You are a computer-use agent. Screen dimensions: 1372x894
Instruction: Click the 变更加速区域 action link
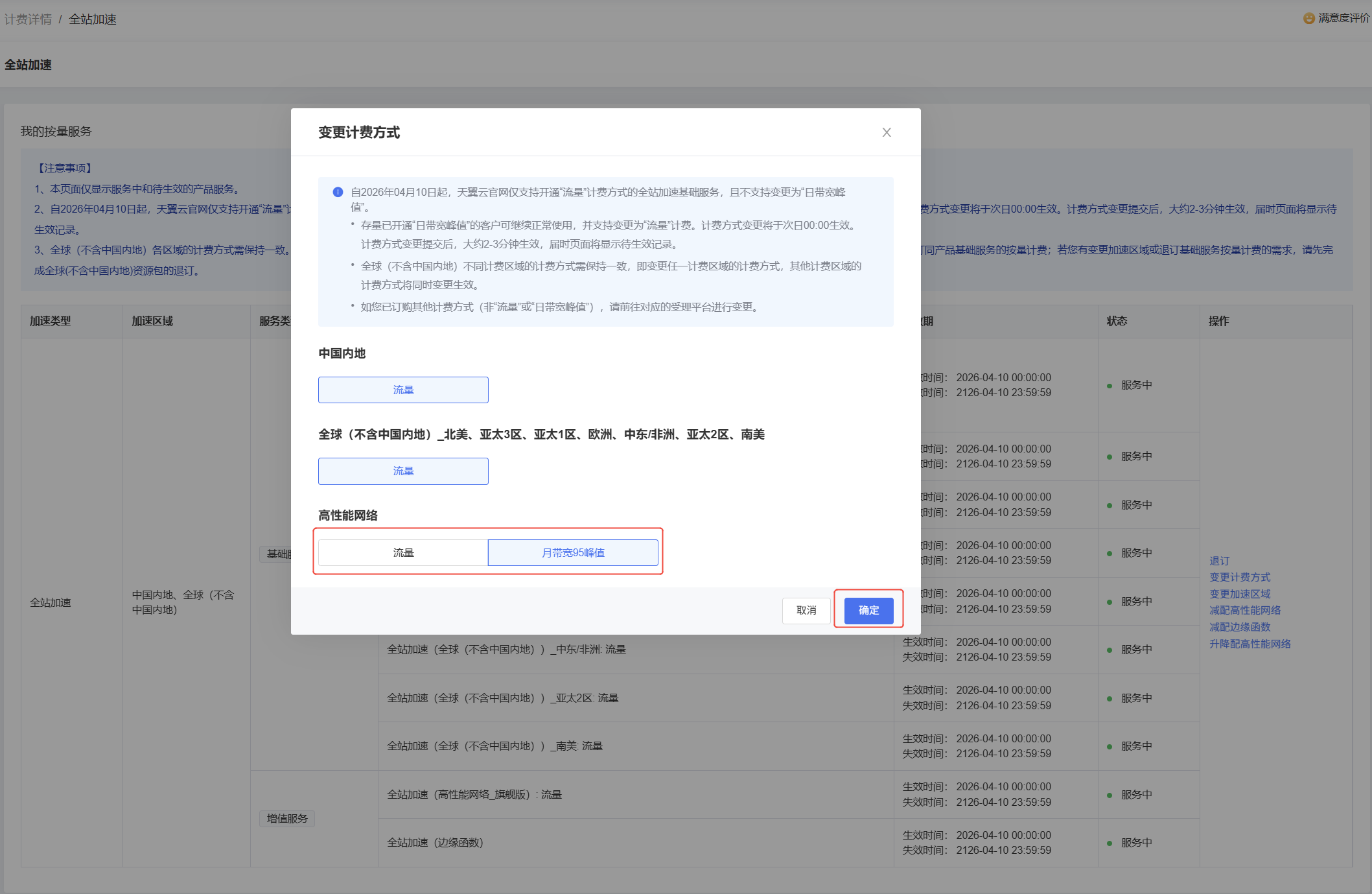[1239, 594]
